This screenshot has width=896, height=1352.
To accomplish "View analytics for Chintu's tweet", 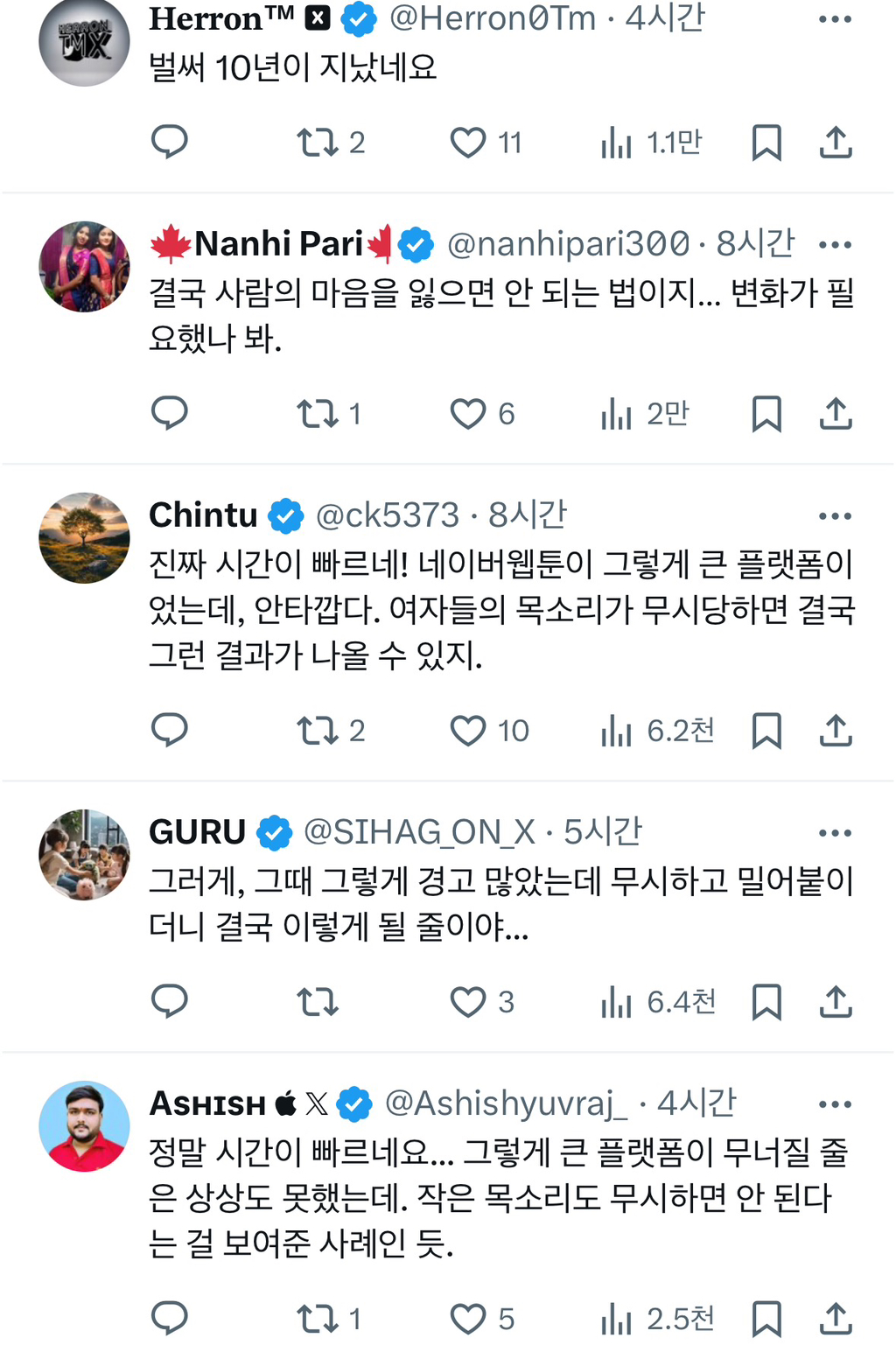I will coord(617,731).
